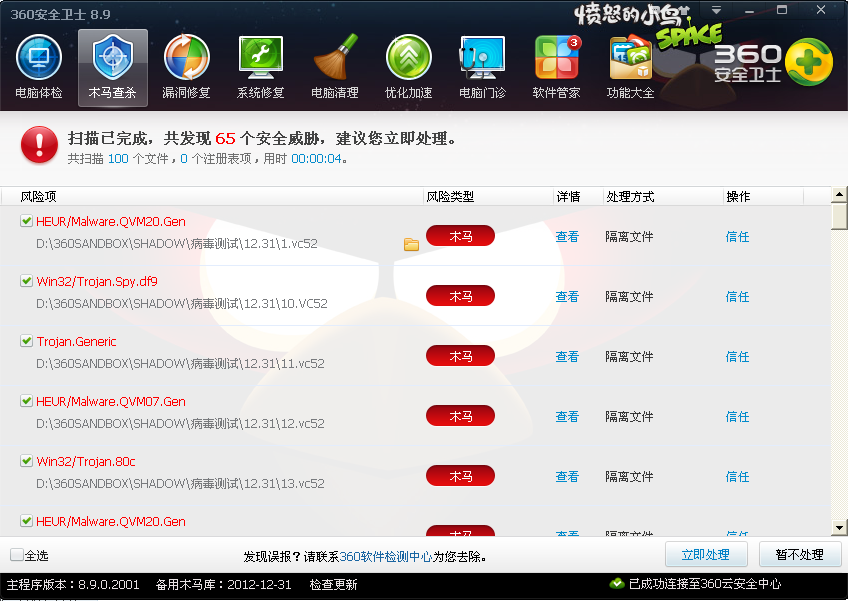Screen dimensions: 848x601
Task: Click the 木马 badge for 11.vc52
Action: [460, 356]
